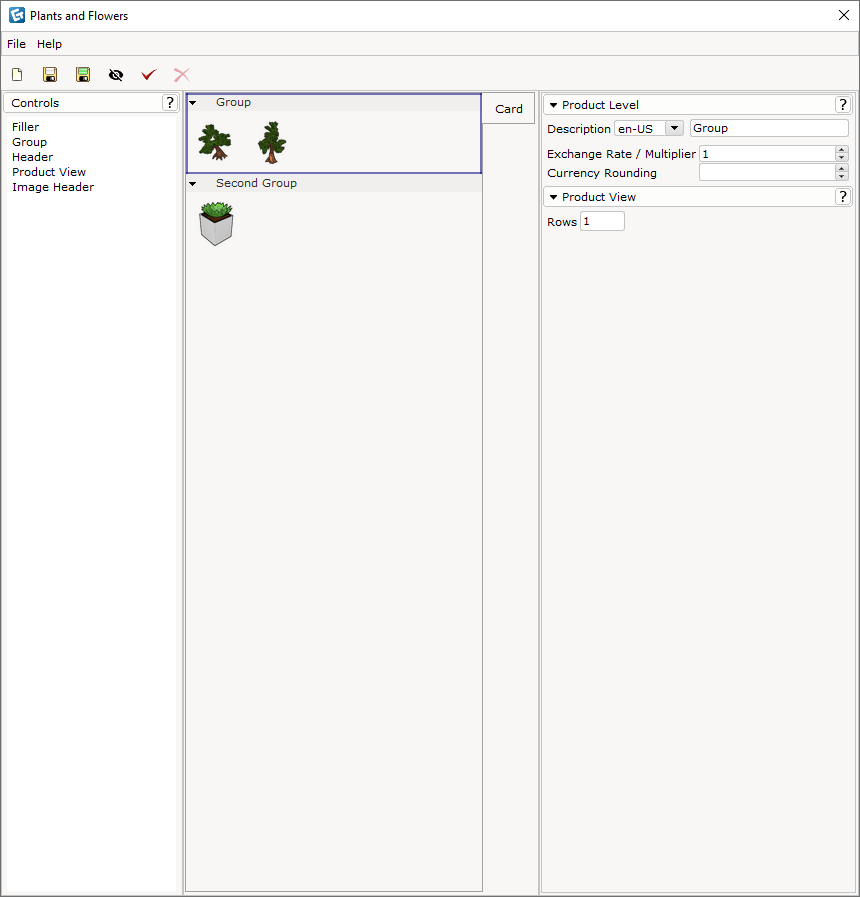Collapse the Group section arrow

coord(193,103)
